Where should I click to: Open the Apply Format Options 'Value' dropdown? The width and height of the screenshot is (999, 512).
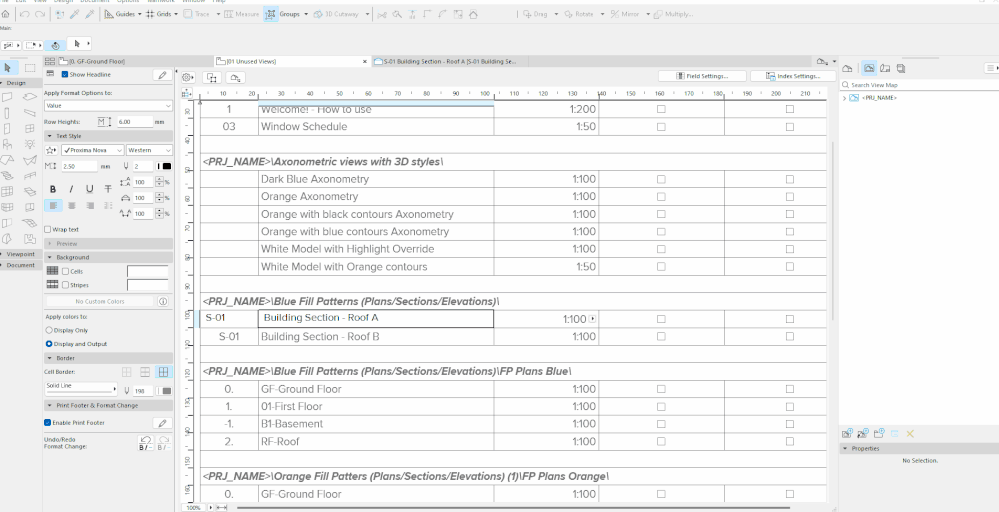pos(108,105)
